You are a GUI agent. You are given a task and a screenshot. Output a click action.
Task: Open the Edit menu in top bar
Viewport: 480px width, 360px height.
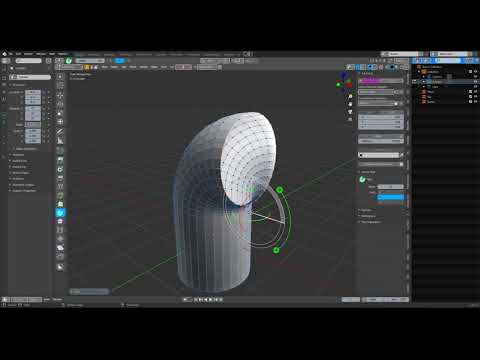click(x=18, y=54)
